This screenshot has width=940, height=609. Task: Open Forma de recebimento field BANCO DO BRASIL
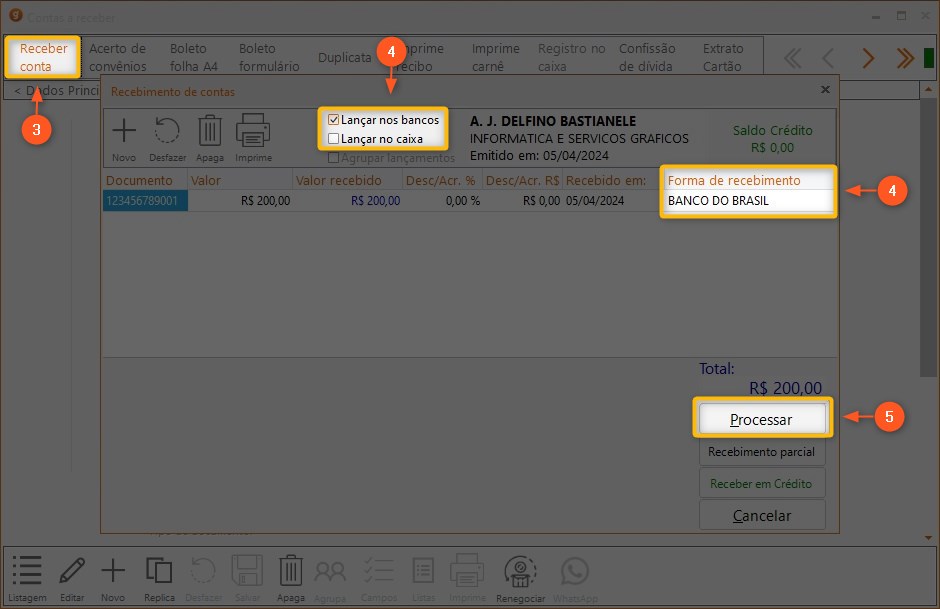click(748, 201)
